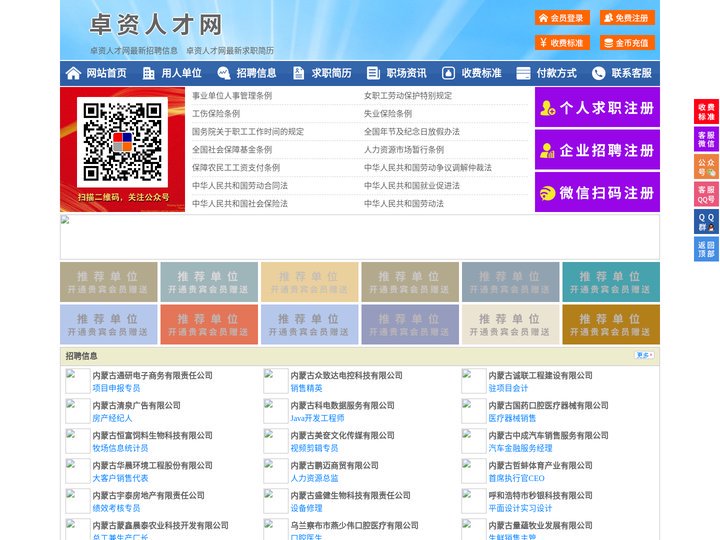
Task: Click the chart icon beside 招聘信息
Action: (224, 73)
